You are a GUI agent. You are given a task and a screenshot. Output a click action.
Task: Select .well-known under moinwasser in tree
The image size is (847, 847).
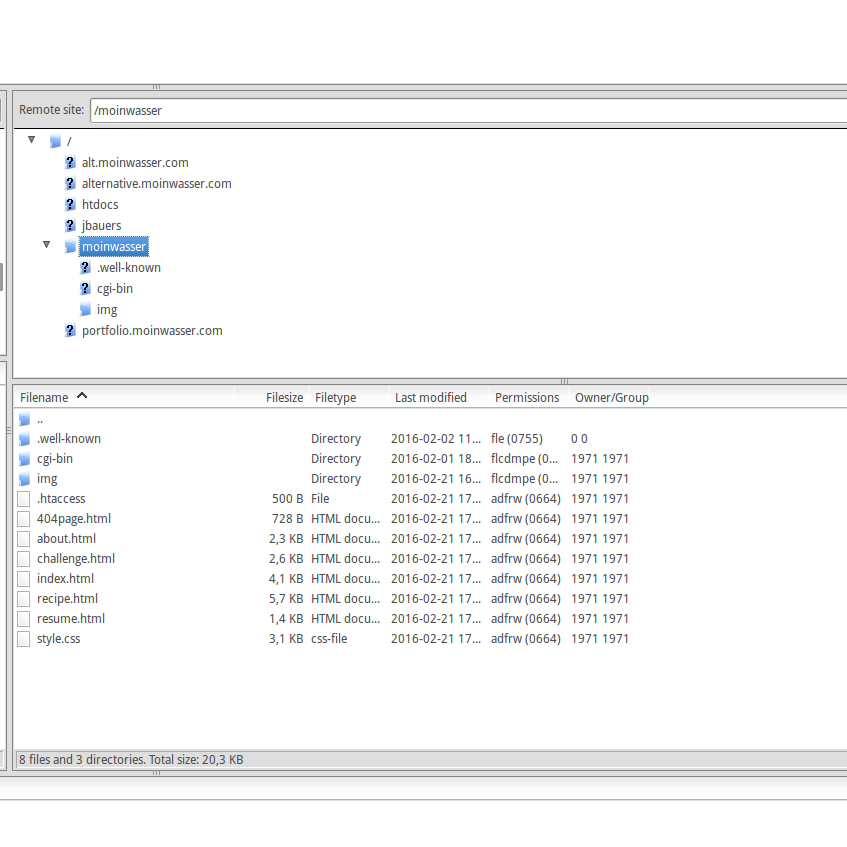[129, 268]
